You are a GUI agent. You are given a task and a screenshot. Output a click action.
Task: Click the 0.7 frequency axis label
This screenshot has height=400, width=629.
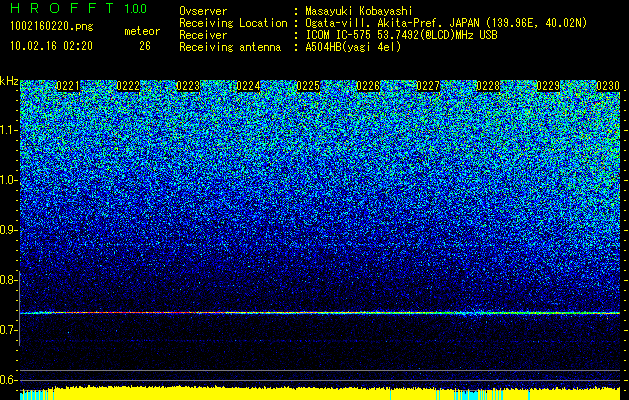click(x=9, y=330)
